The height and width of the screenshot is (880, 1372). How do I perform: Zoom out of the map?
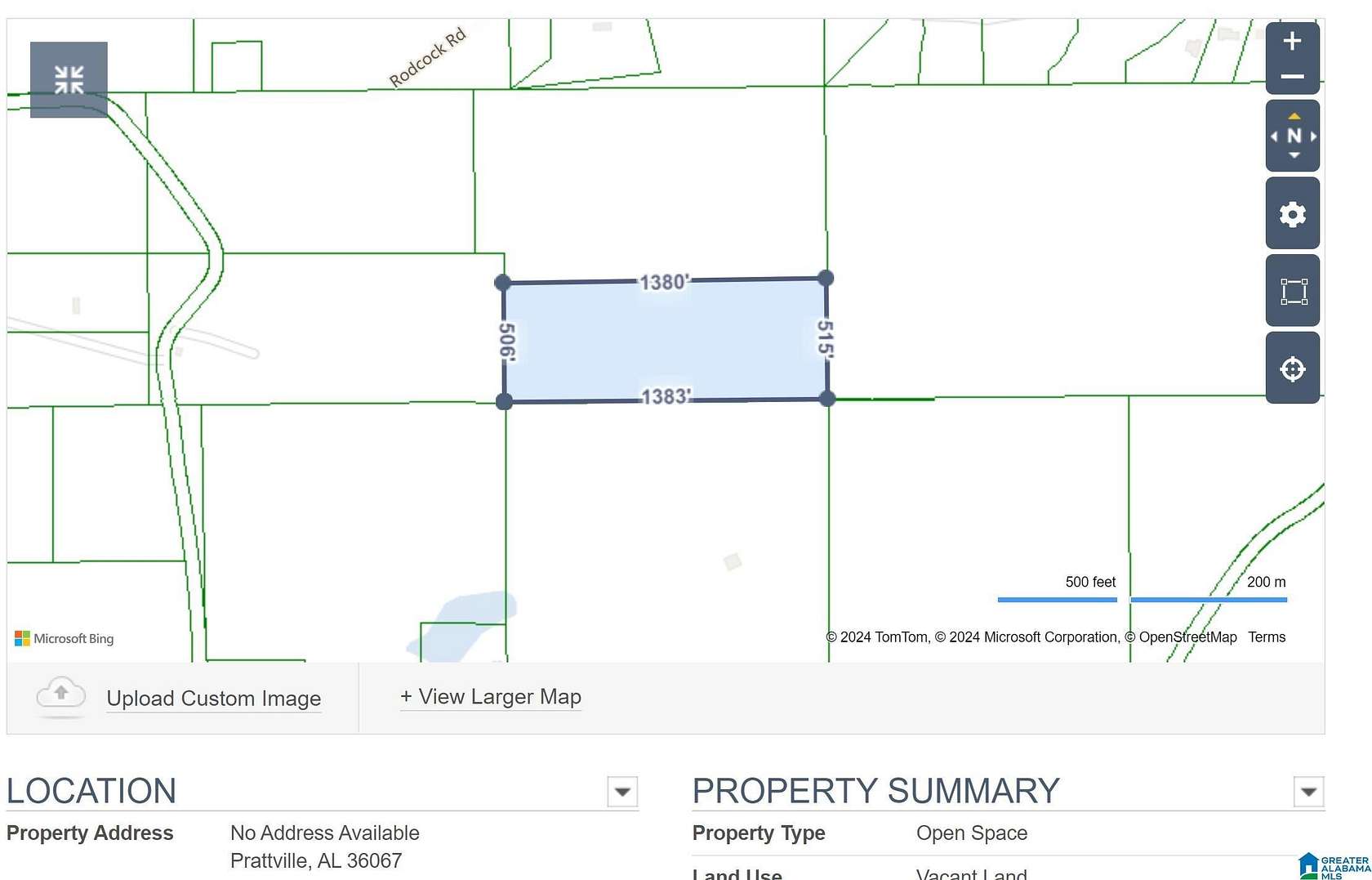tap(1292, 77)
